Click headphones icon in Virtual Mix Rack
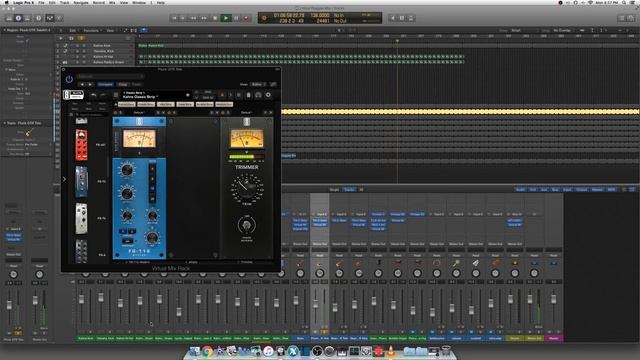Screen dimensions: 640x360 (x=258, y=95)
